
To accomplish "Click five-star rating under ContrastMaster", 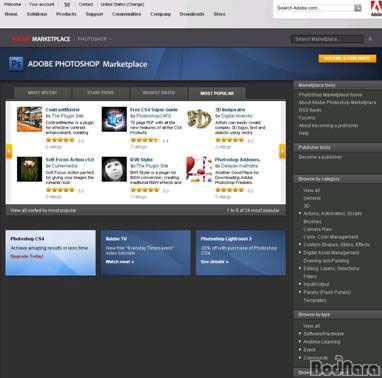I will (x=60, y=140).
